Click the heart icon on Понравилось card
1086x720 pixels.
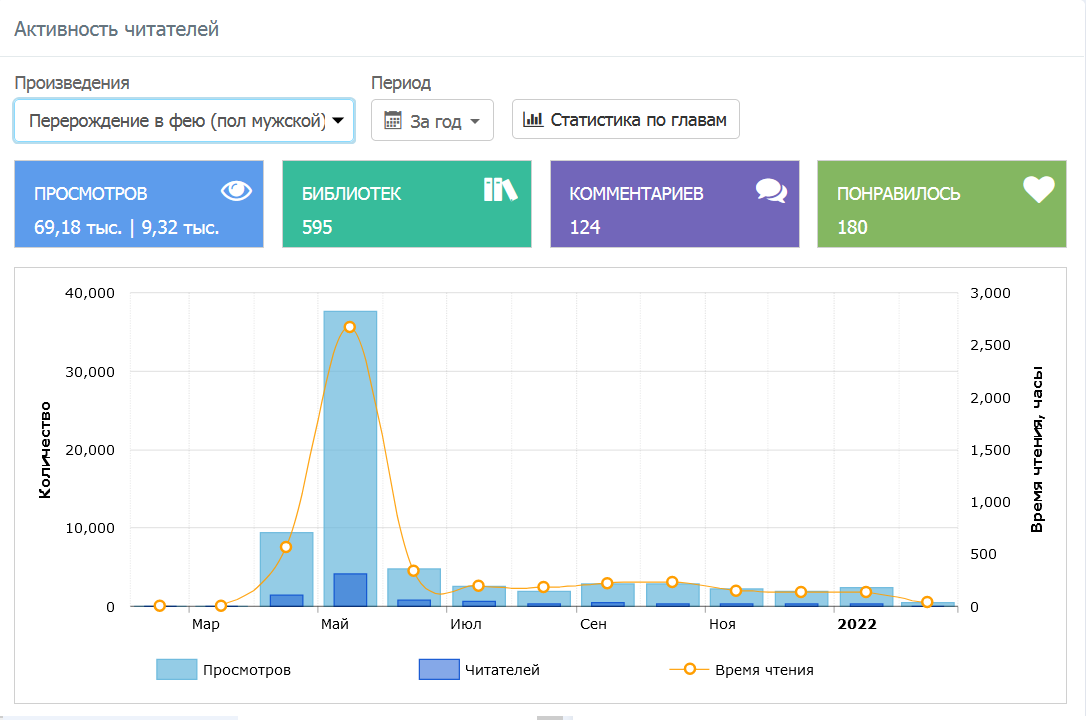(x=1038, y=190)
